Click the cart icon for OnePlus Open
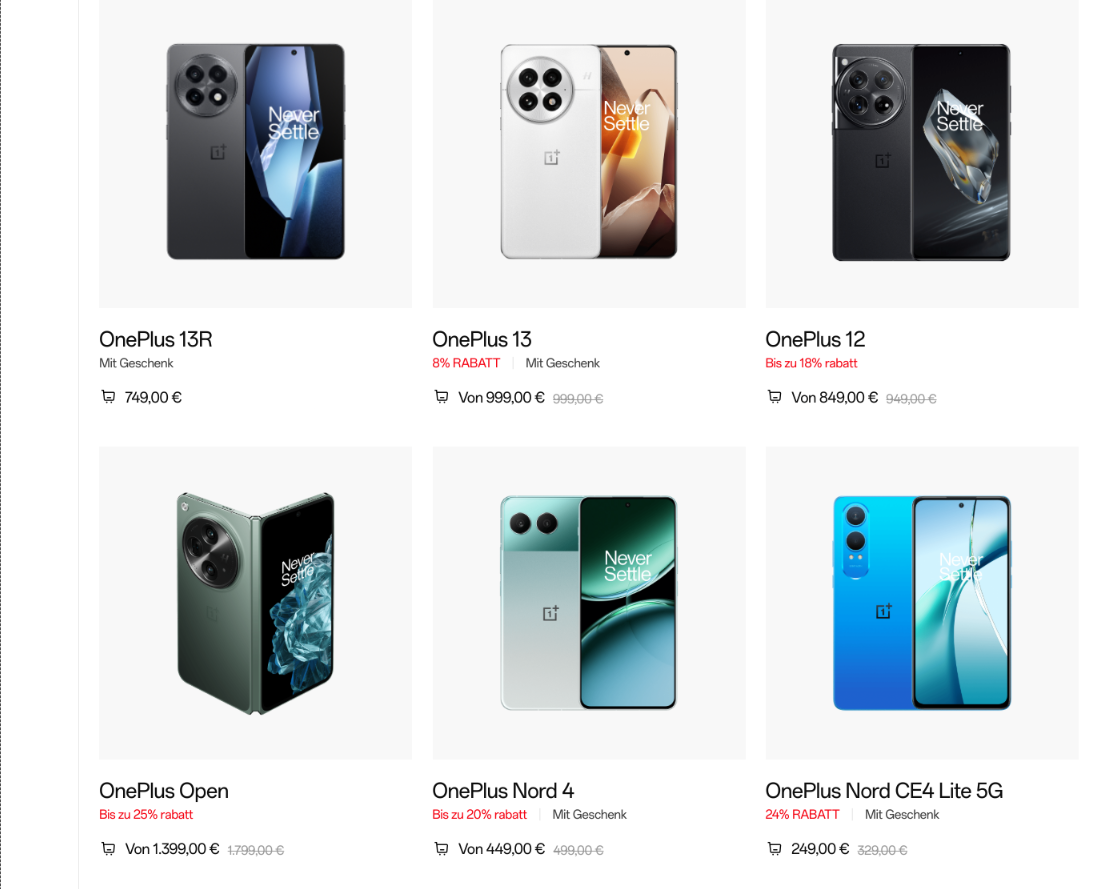This screenshot has height=889, width=1114. tap(108, 848)
